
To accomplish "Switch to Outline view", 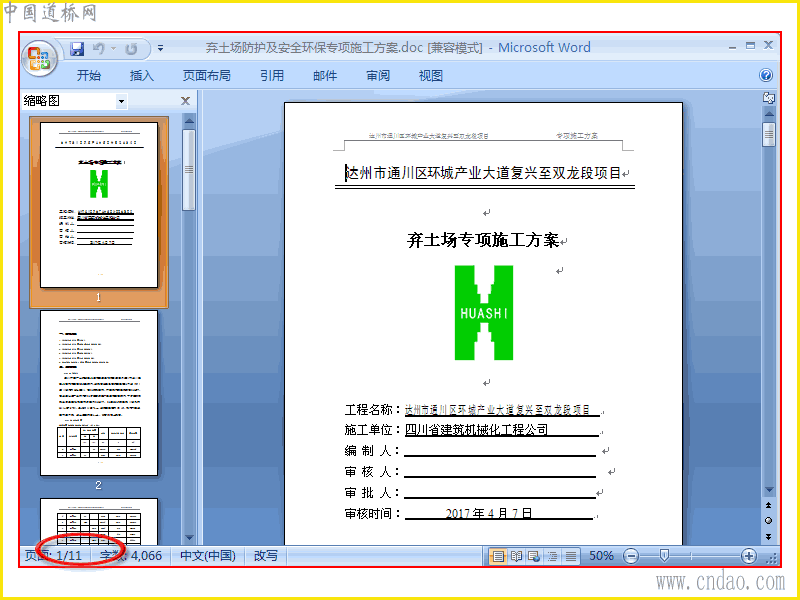I will [553, 556].
